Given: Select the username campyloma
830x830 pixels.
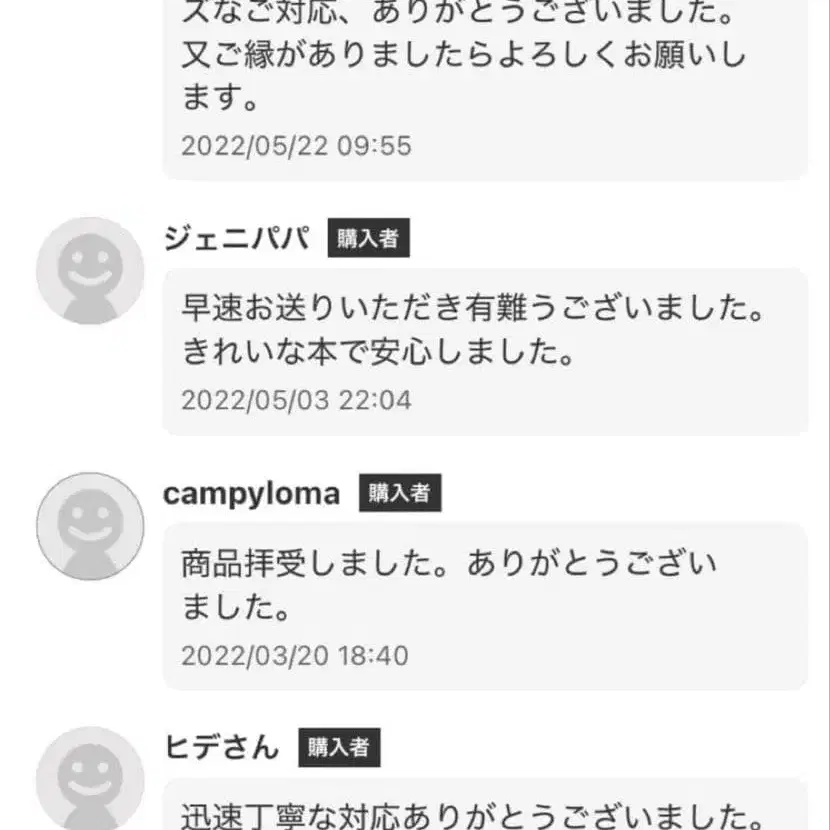Looking at the screenshot, I should pos(253,490).
